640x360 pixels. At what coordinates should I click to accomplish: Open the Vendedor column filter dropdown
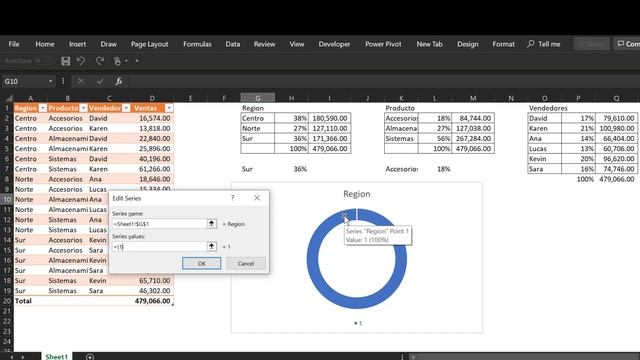126,108
